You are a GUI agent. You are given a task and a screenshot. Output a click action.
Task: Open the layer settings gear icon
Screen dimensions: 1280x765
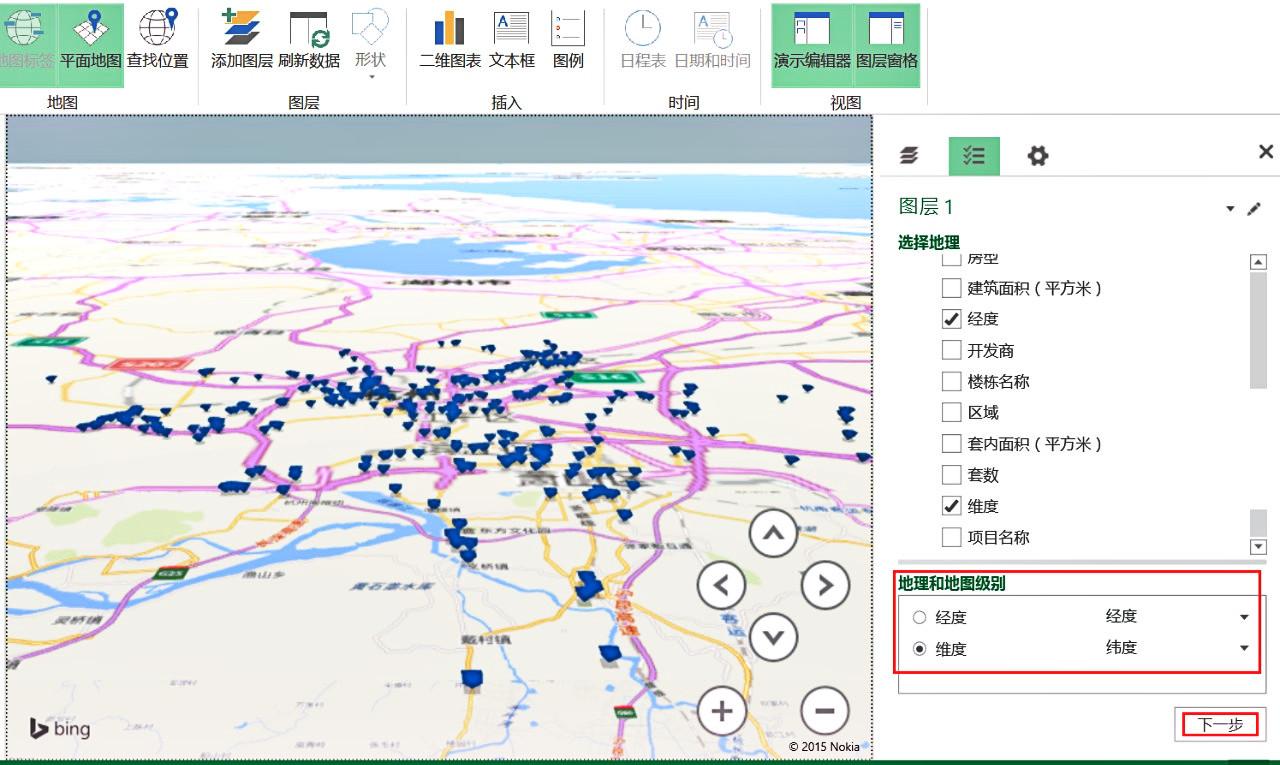1037,155
